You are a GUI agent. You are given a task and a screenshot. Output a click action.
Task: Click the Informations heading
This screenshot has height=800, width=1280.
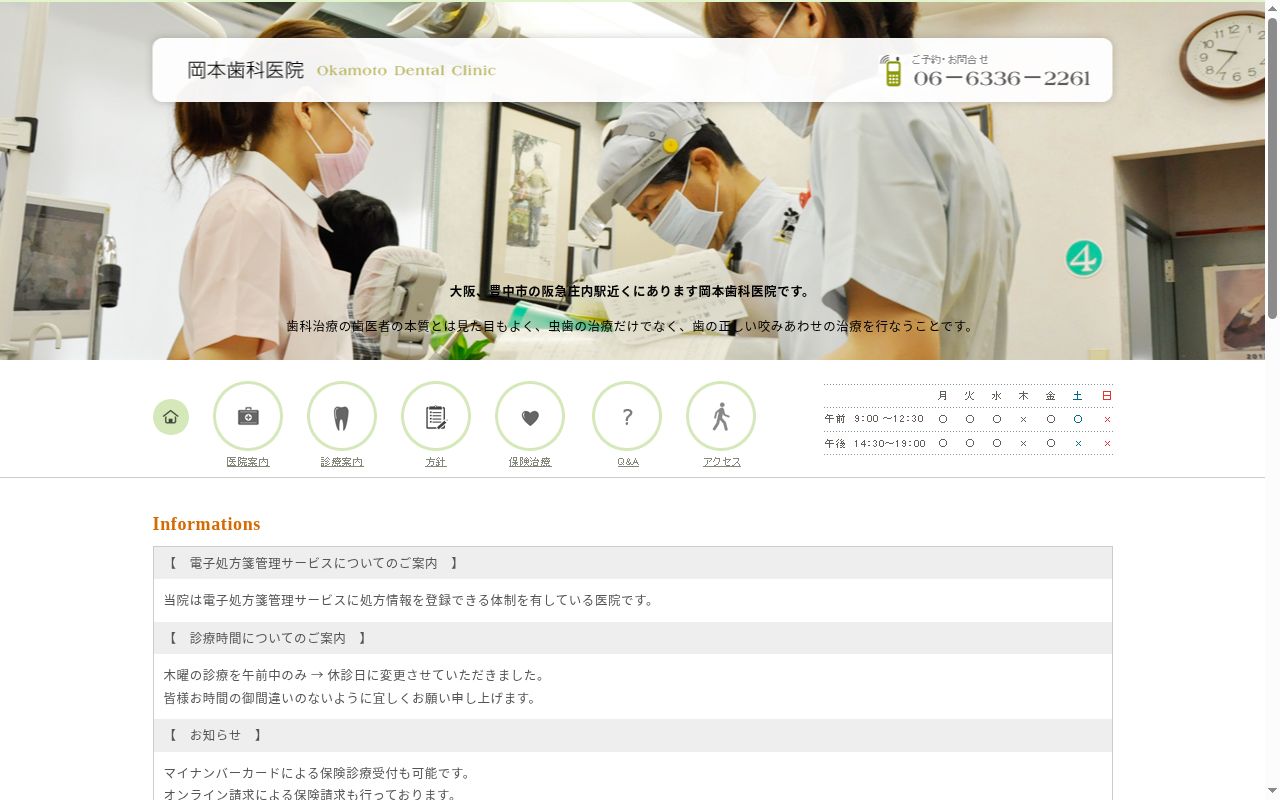206,524
